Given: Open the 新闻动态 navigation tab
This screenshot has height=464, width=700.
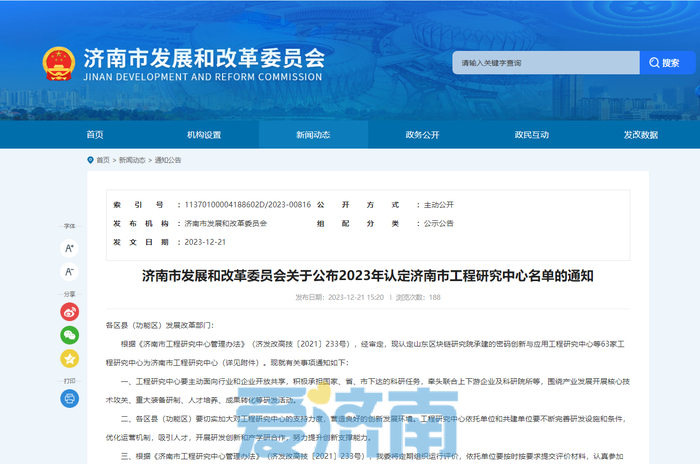Looking at the screenshot, I should pos(313,134).
